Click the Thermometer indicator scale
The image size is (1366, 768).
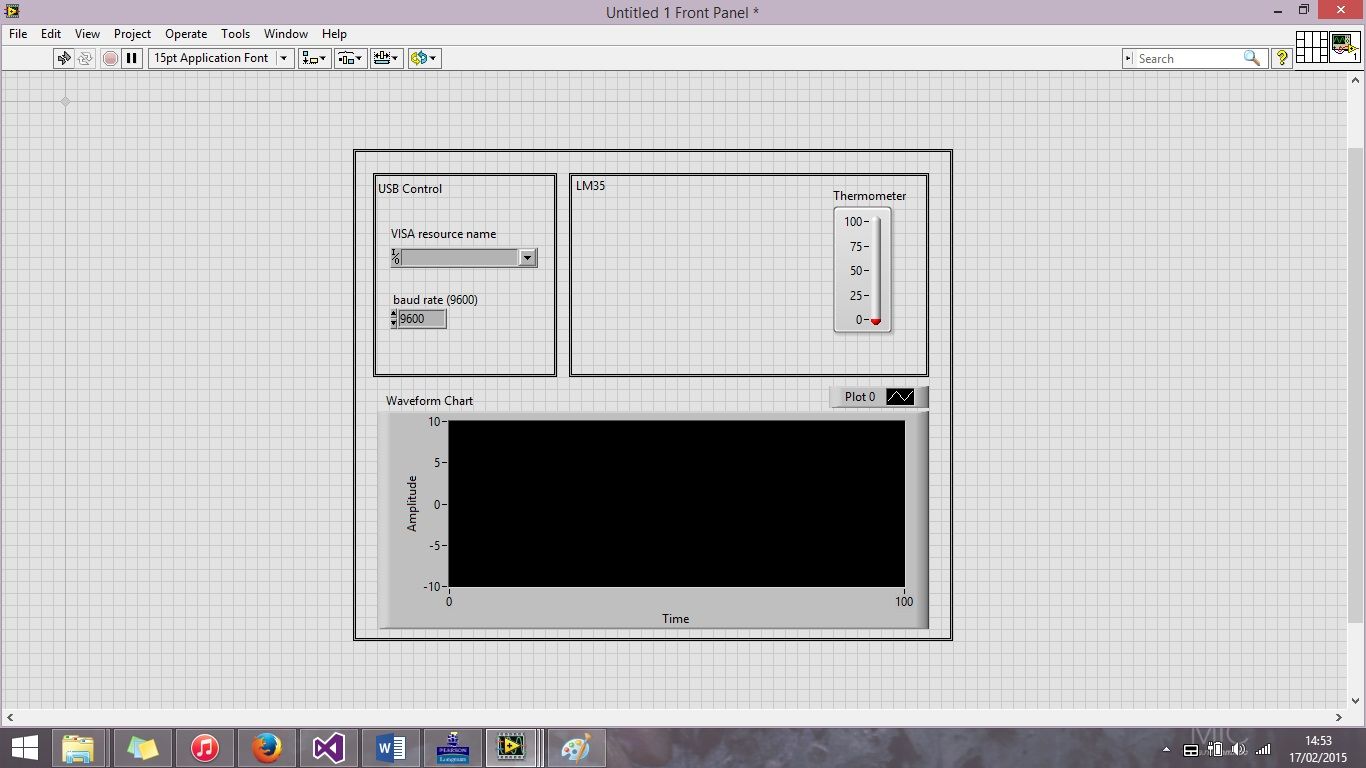pos(856,270)
